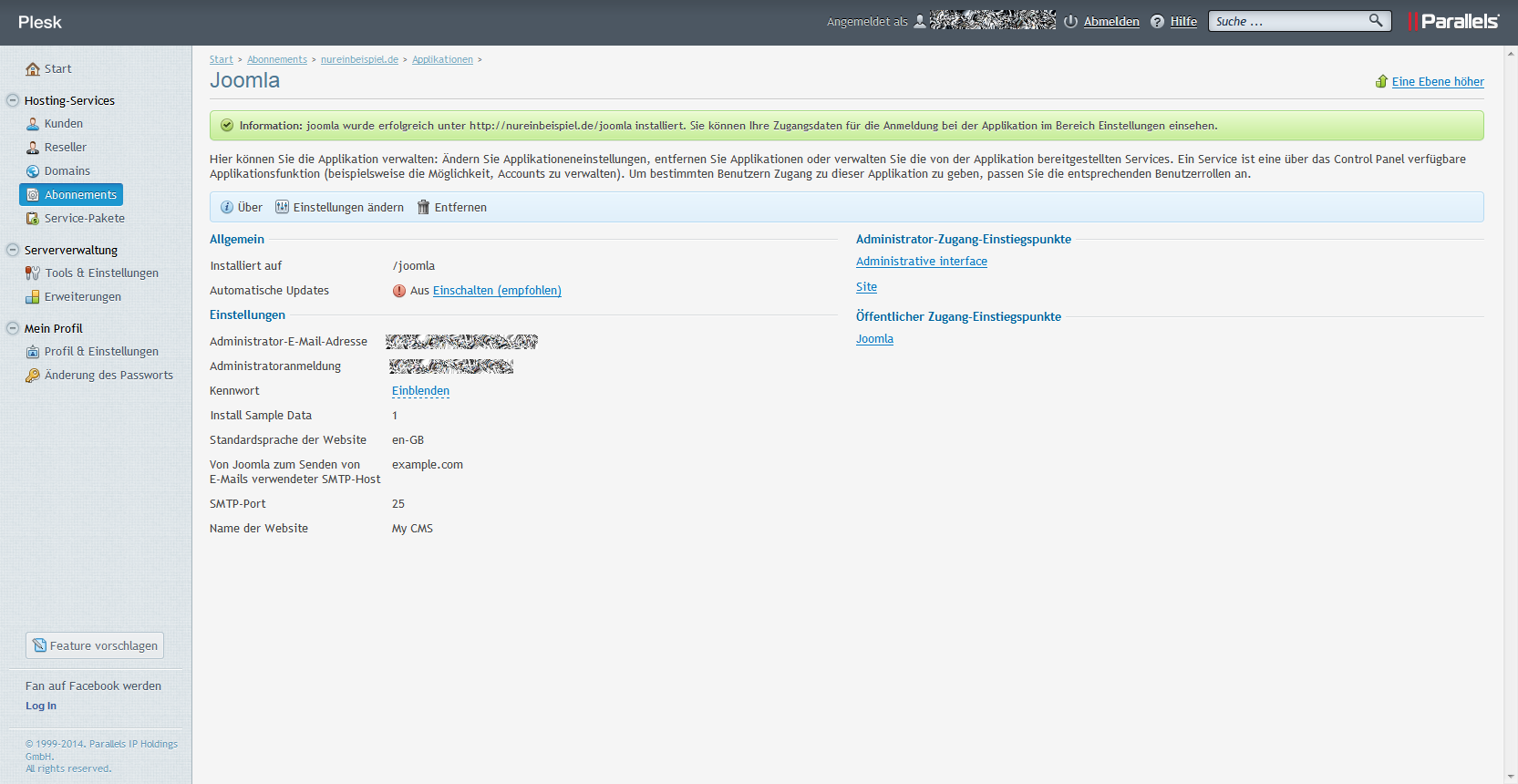Click the up-arrow icon for Eine Ebene höher
The height and width of the screenshot is (784, 1518).
[x=1381, y=82]
